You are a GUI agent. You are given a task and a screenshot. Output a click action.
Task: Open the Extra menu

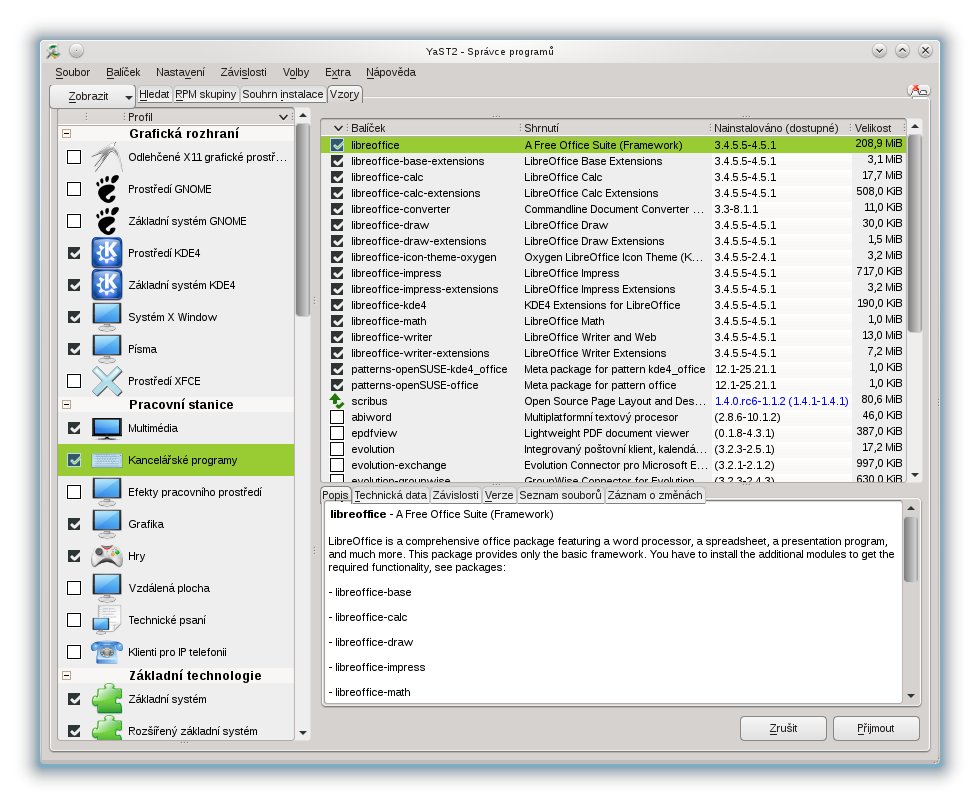(x=338, y=72)
